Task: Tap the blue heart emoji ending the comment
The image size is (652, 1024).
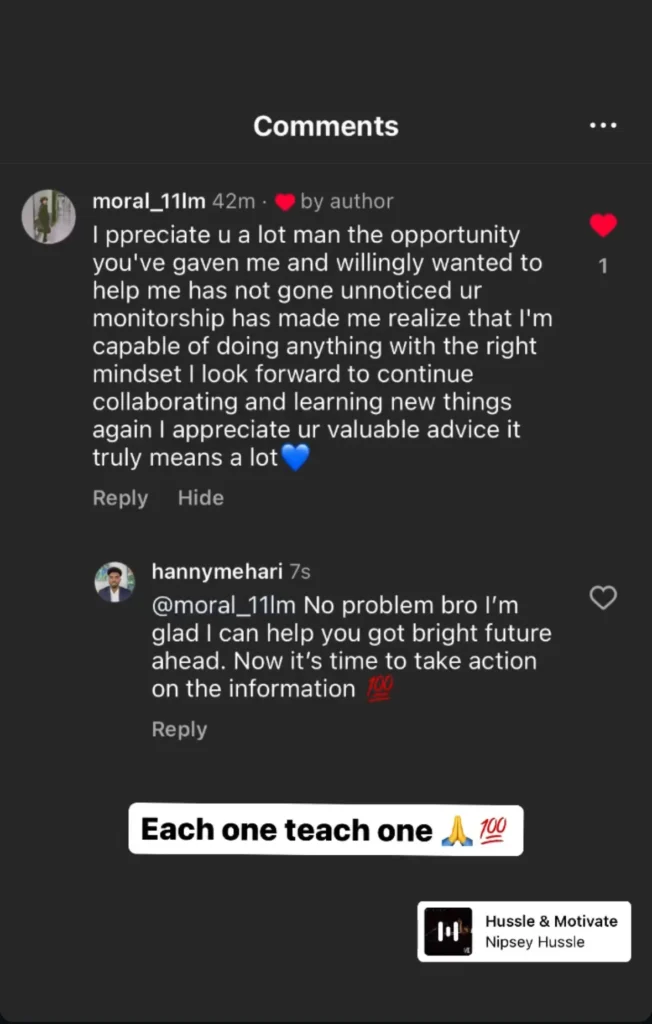Action: 295,459
